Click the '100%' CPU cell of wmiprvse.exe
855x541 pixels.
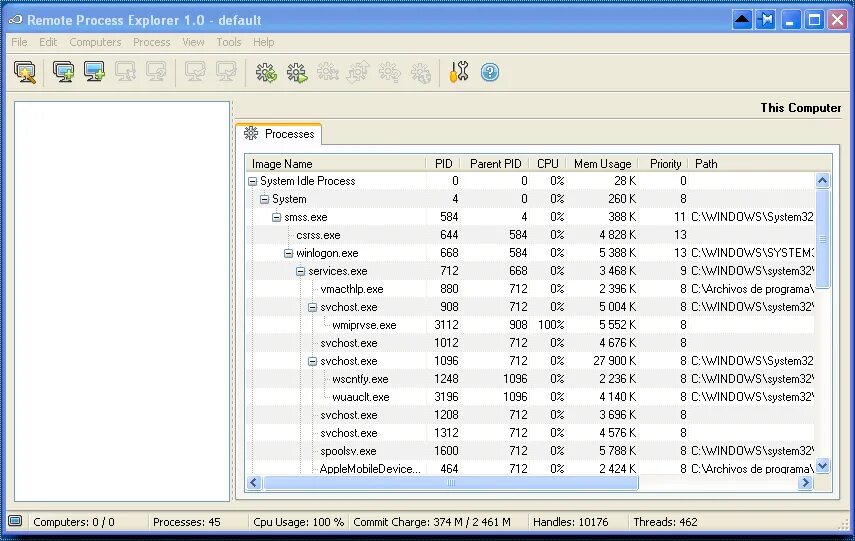551,325
